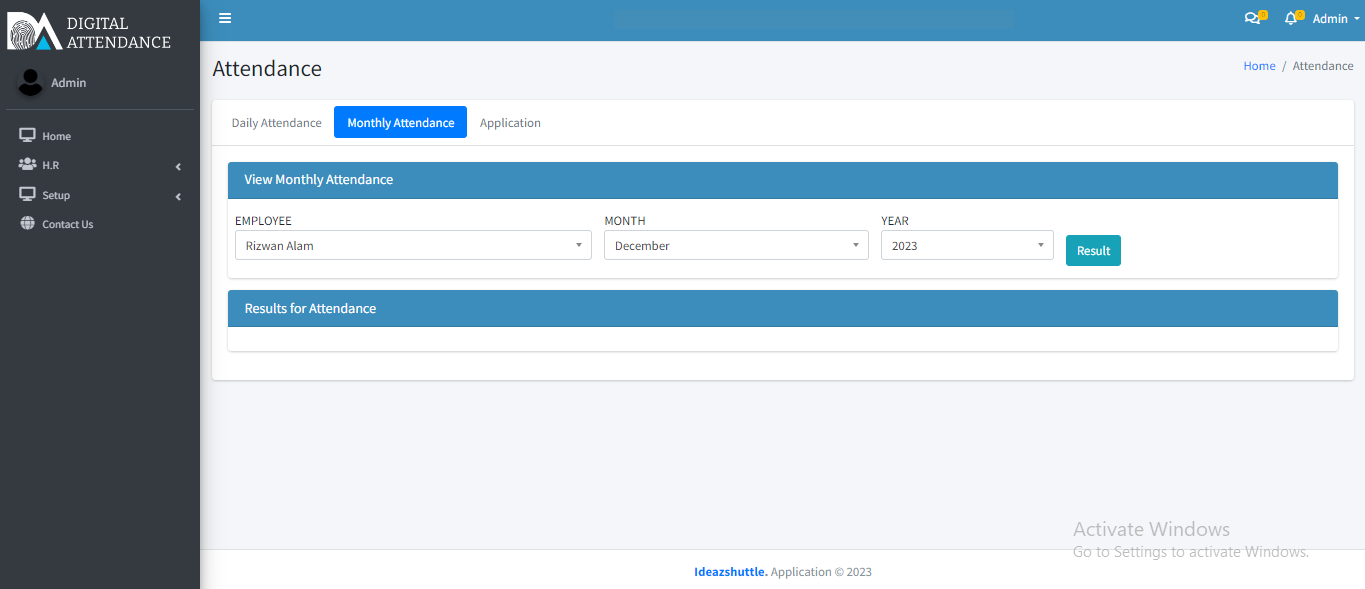Viewport: 1365px width, 589px height.
Task: Open the Year dropdown showing 2023
Action: [966, 245]
